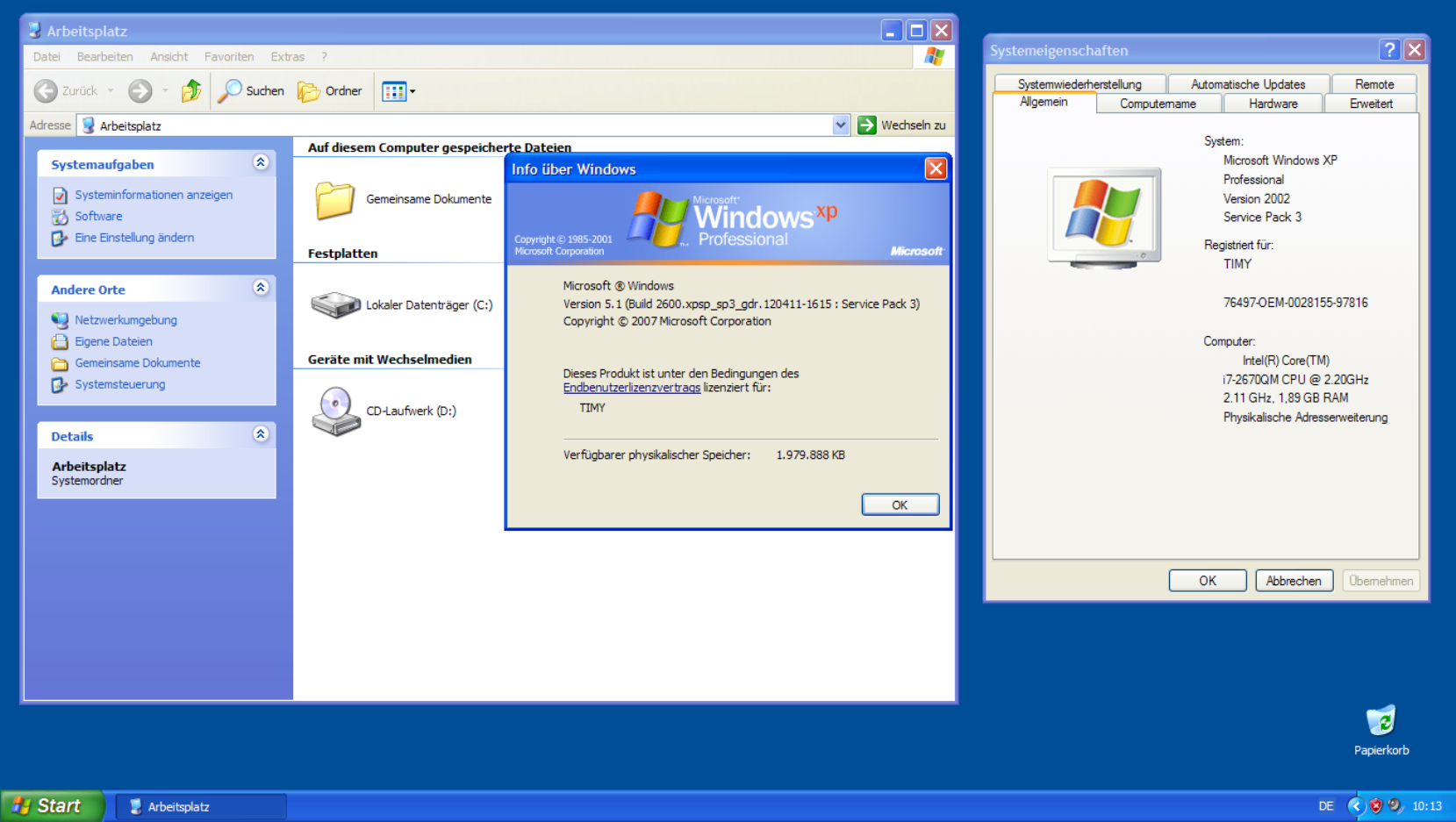Image resolution: width=1456 pixels, height=822 pixels.
Task: Switch to the Hardware tab
Action: click(x=1272, y=103)
